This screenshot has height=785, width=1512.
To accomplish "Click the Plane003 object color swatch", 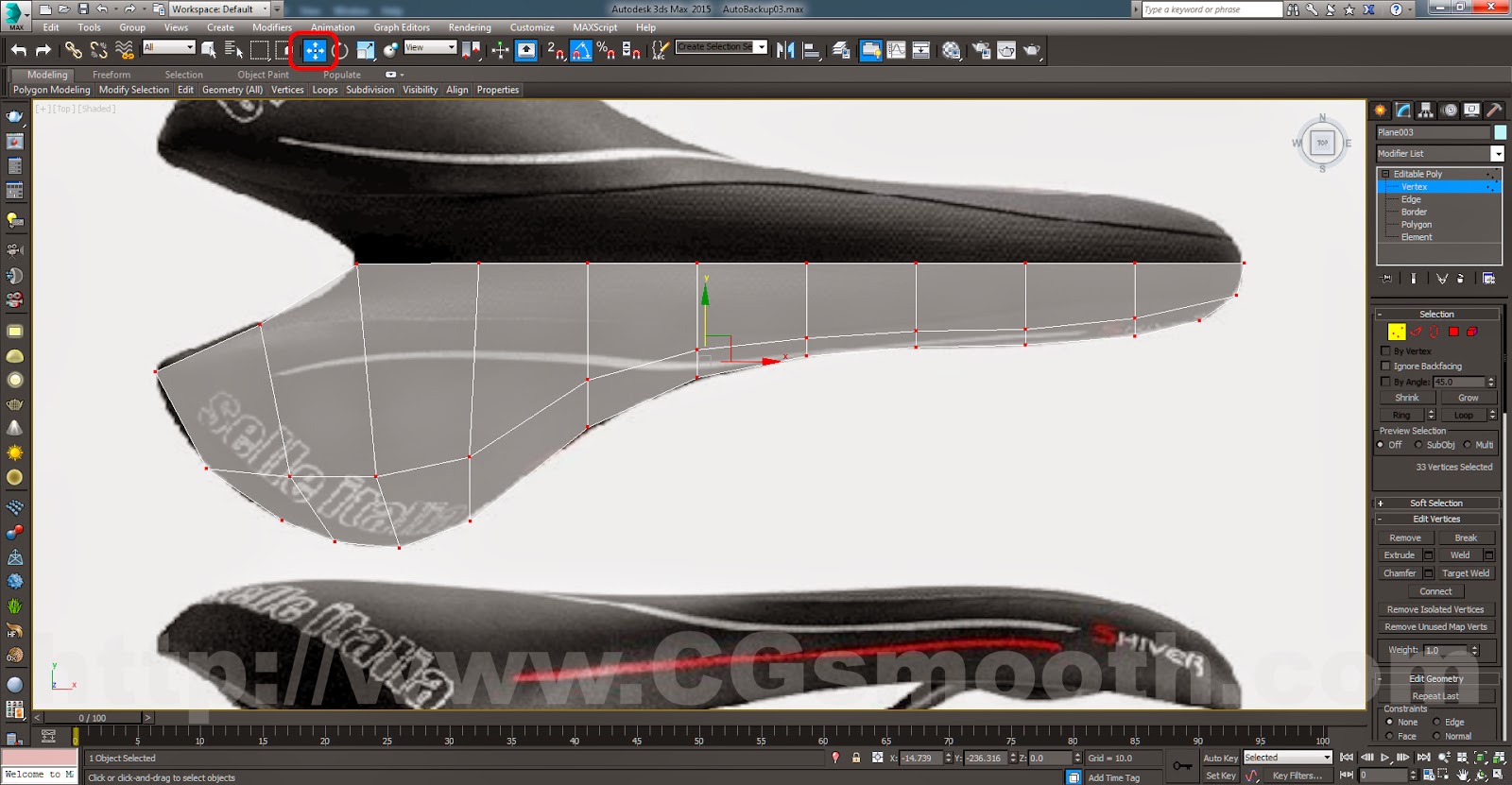I will pos(1500,132).
